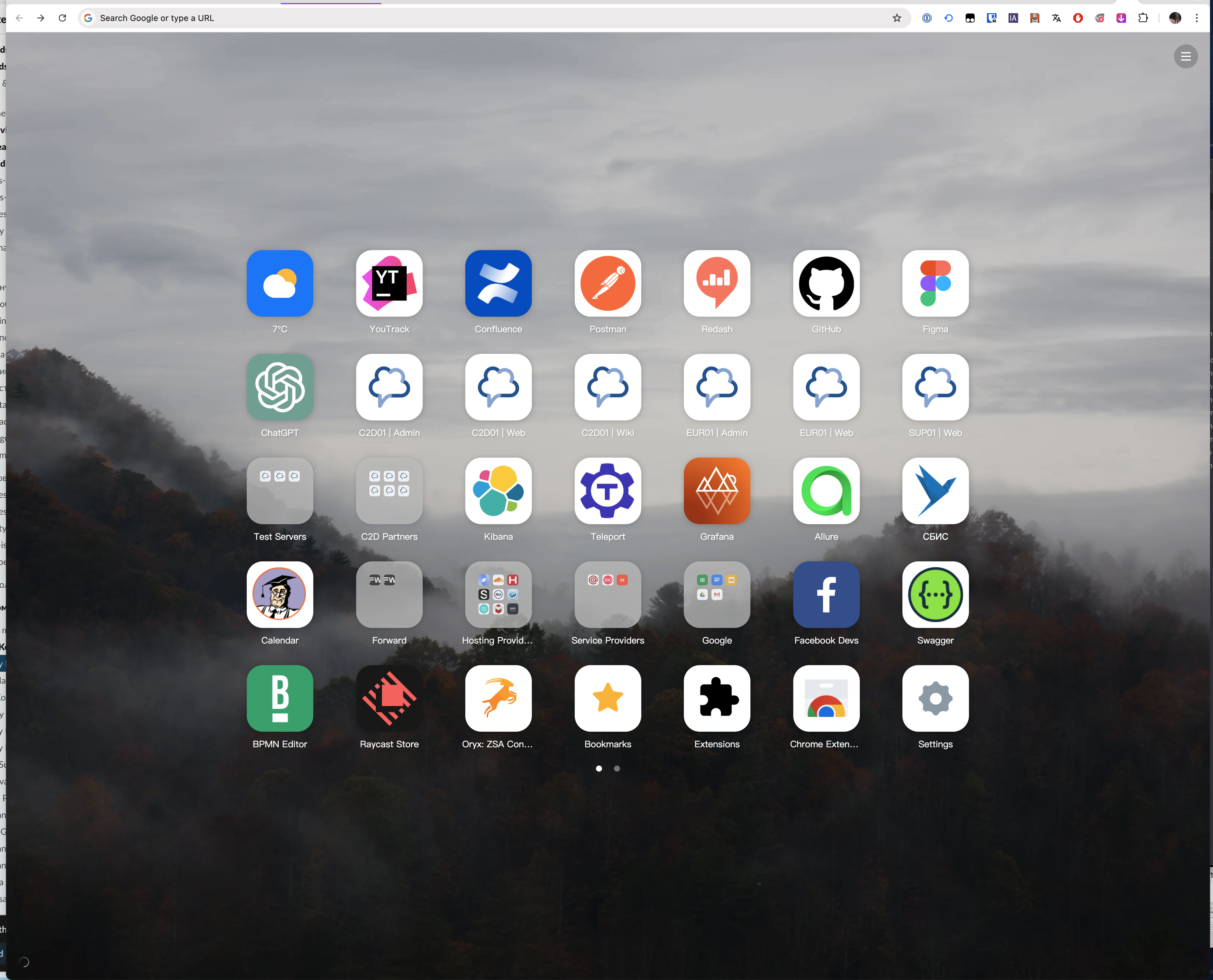Open the Chrome profile avatar

click(1175, 18)
